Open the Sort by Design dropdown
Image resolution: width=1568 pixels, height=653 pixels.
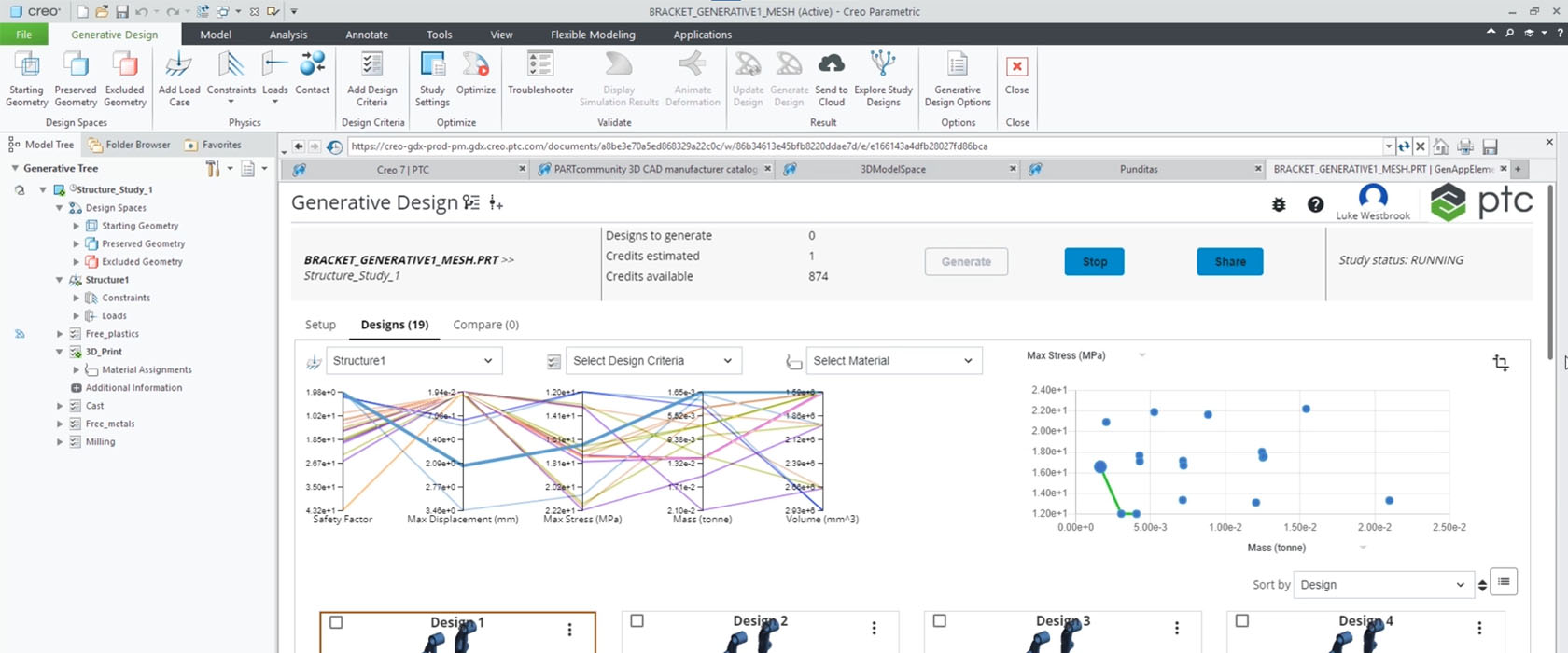1383,585
